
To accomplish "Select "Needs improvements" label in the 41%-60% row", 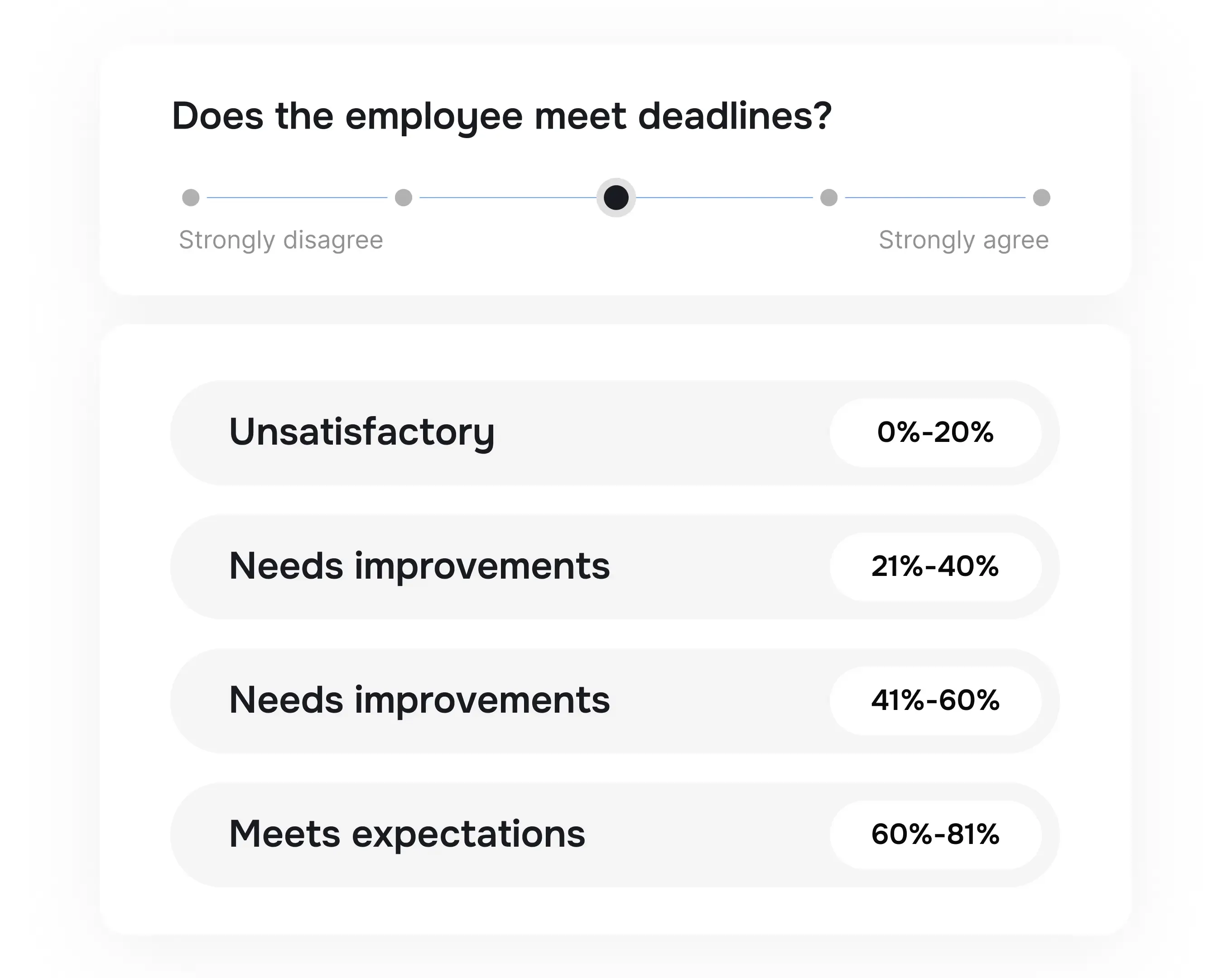I will click(x=419, y=700).
